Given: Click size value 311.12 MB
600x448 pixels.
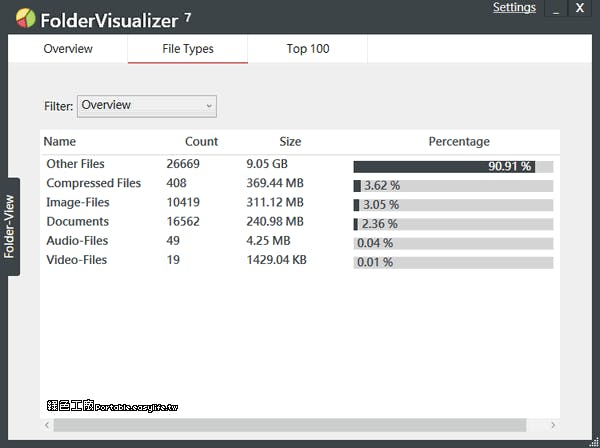Looking at the screenshot, I should [275, 202].
